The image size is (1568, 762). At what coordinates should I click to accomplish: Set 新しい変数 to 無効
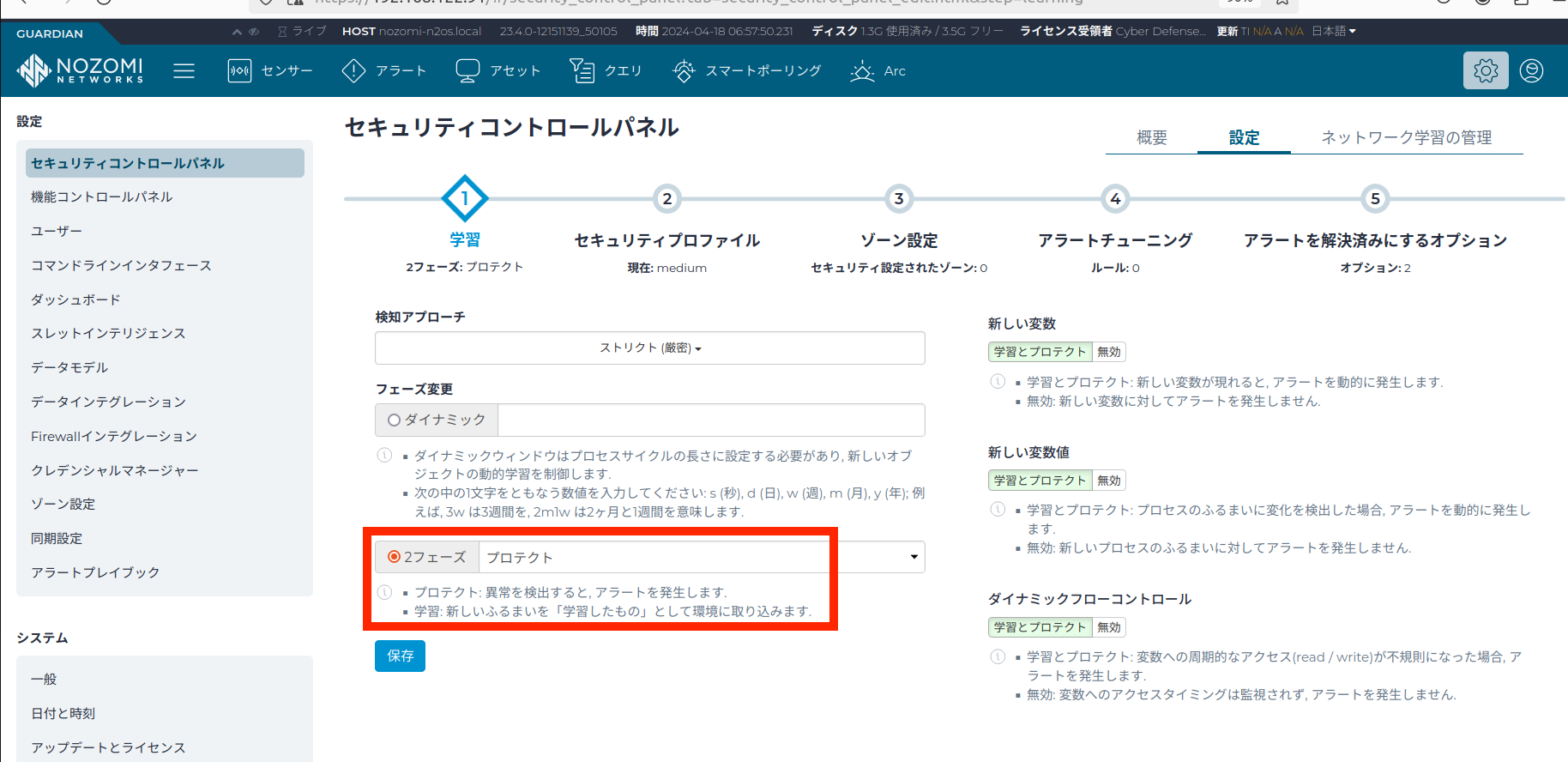coord(1109,352)
